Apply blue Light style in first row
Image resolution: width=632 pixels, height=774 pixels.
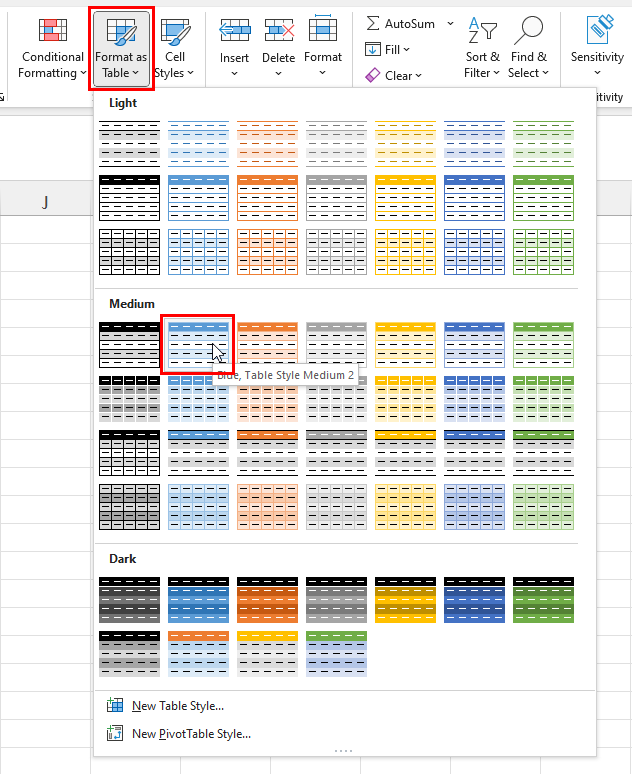198,144
